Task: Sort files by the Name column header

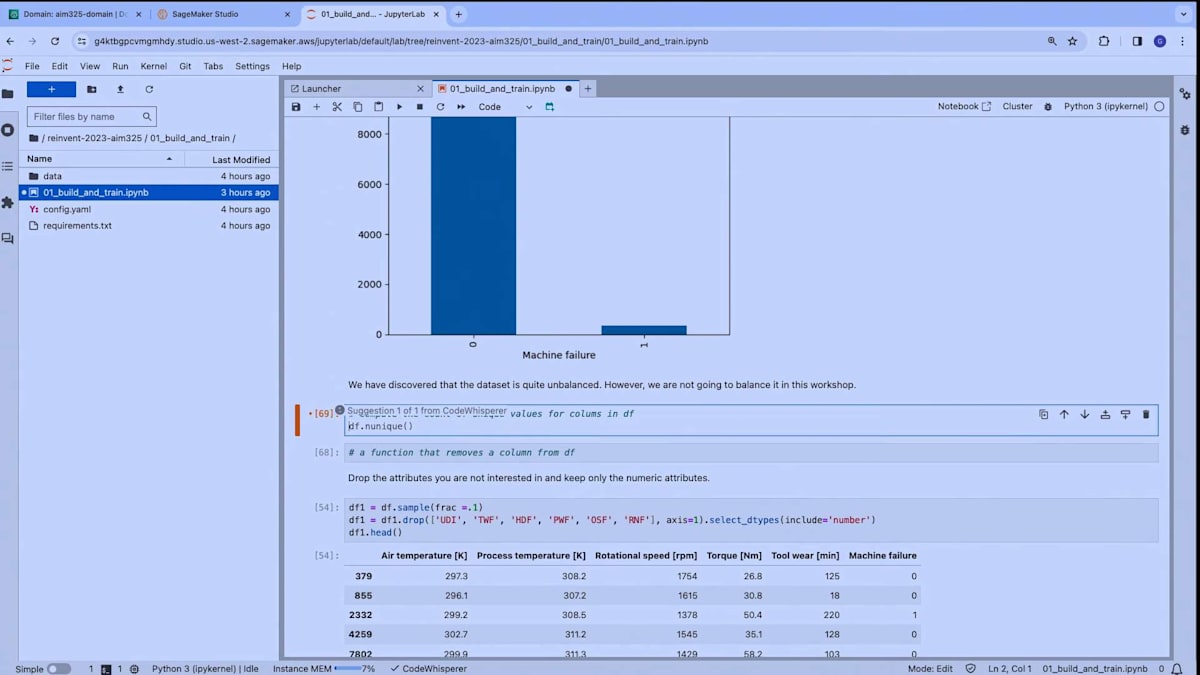Action: [100, 159]
